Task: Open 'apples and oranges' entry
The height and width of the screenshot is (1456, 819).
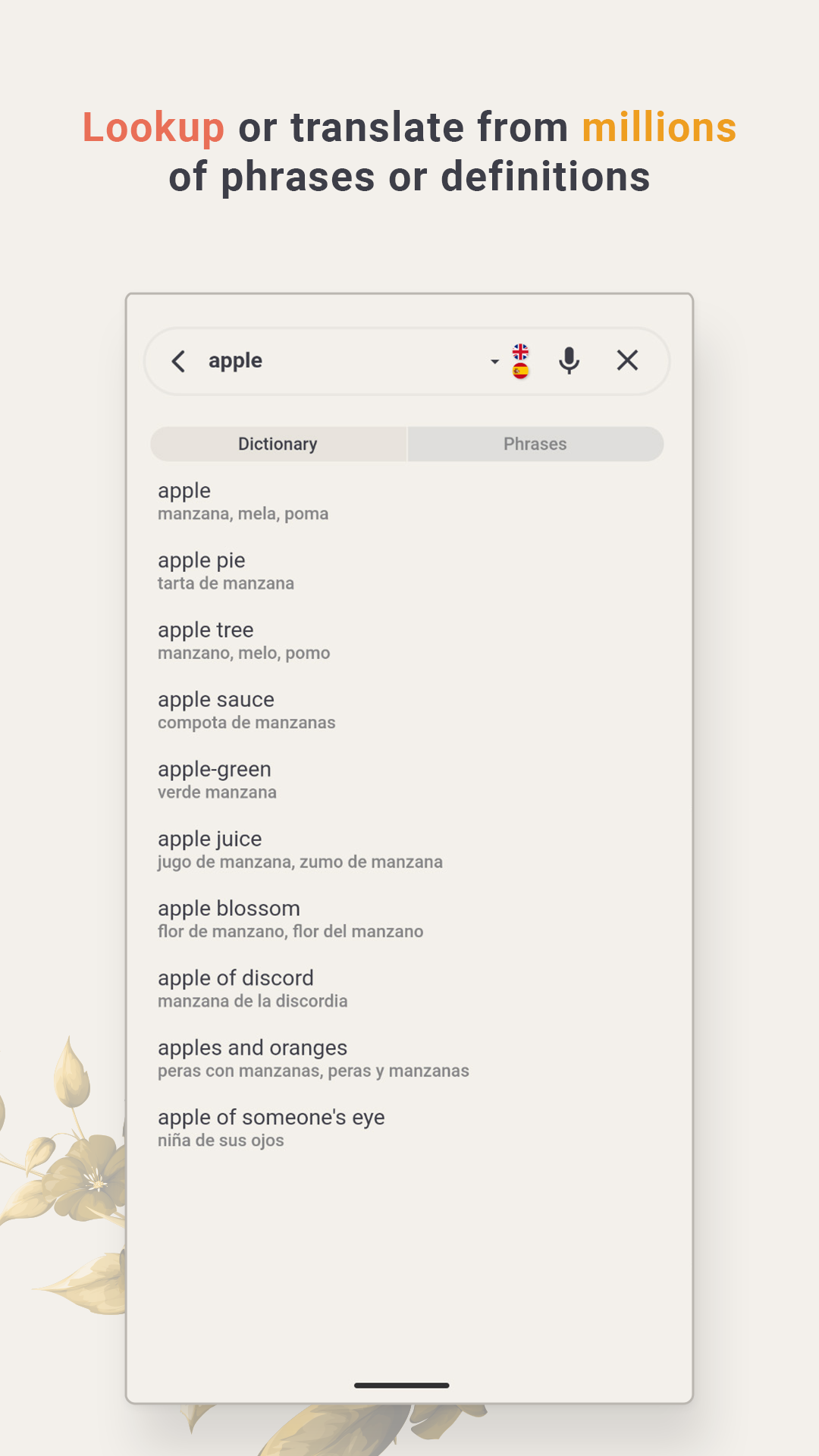Action: click(409, 1059)
